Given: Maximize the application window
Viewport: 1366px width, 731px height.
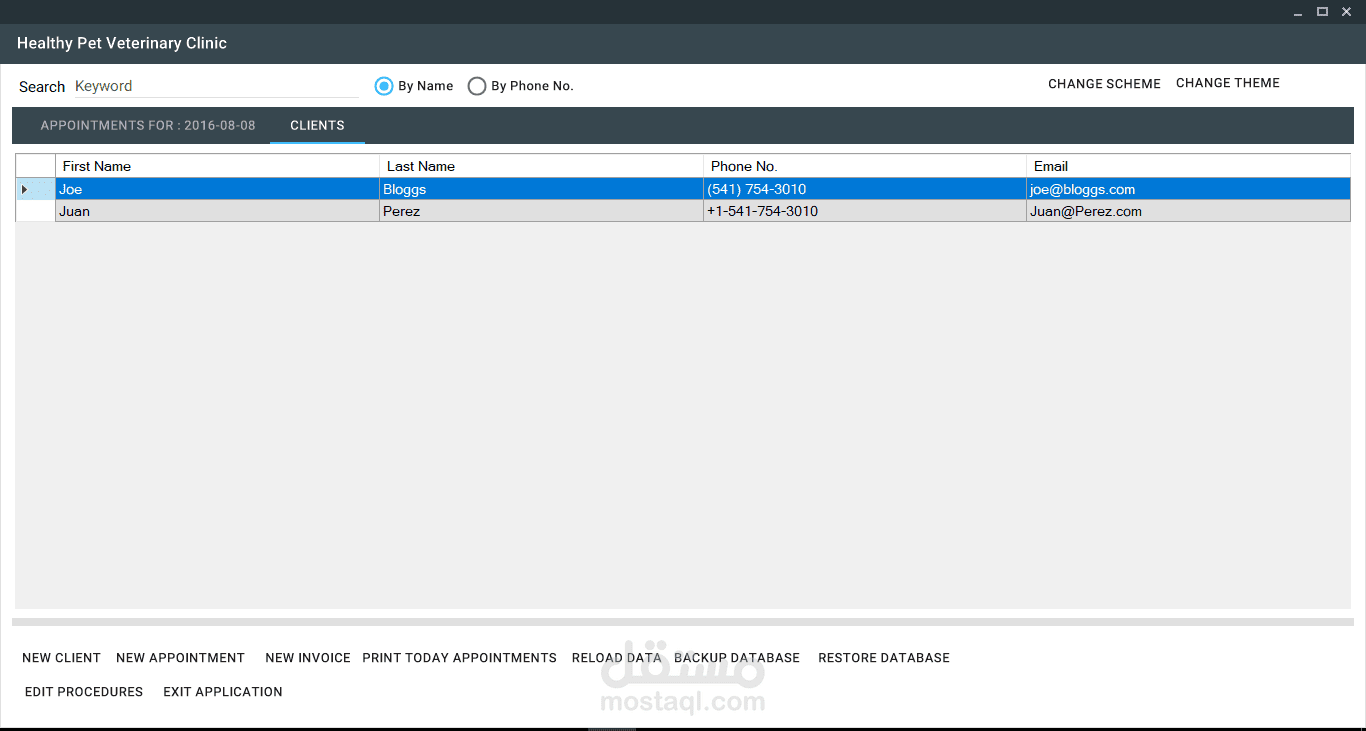Looking at the screenshot, I should (x=1322, y=12).
